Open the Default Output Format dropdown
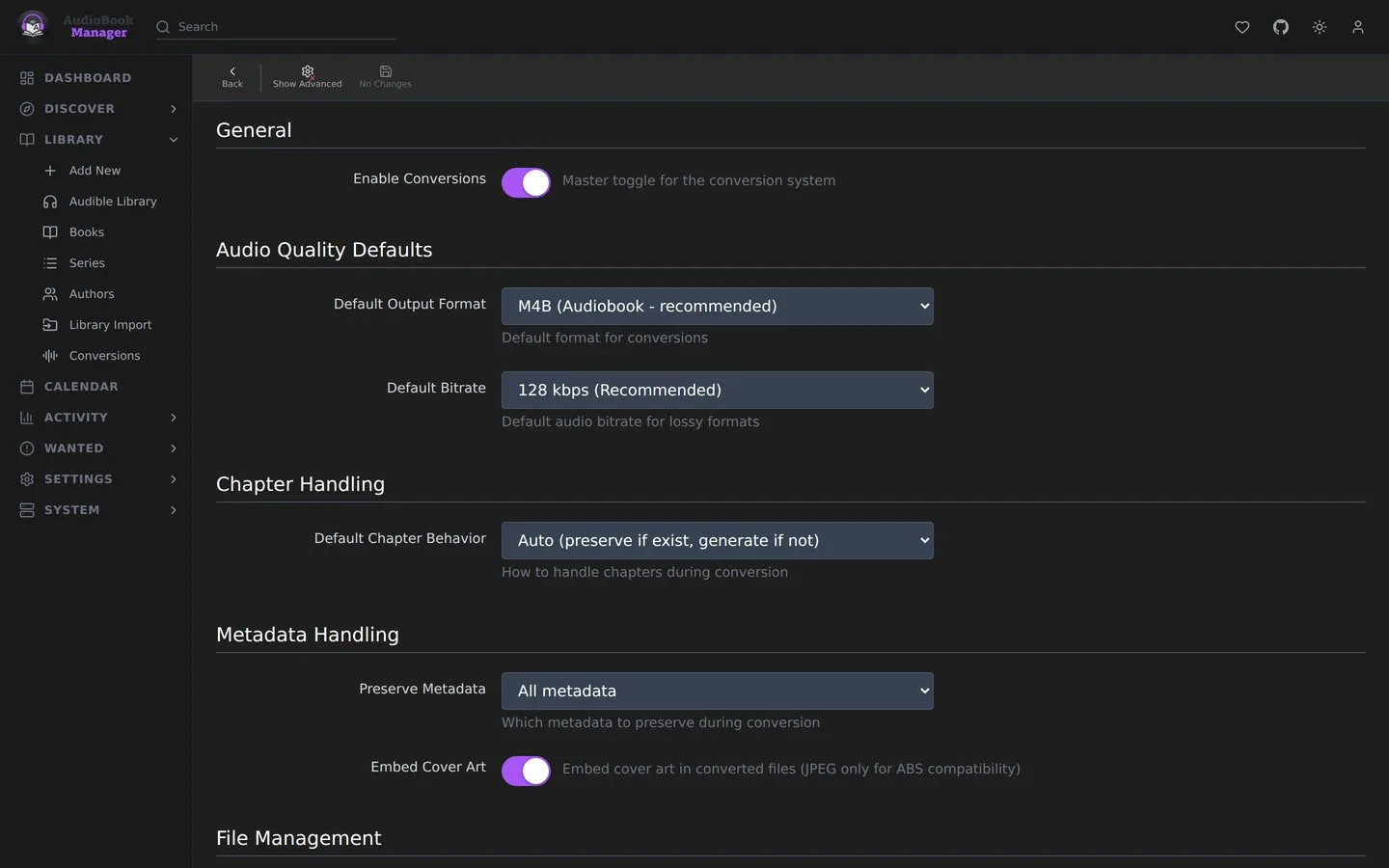The height and width of the screenshot is (868, 1389). 718,307
